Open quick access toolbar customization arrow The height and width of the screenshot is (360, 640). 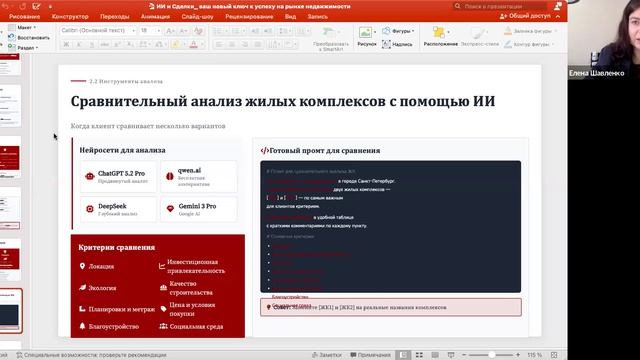point(50,7)
